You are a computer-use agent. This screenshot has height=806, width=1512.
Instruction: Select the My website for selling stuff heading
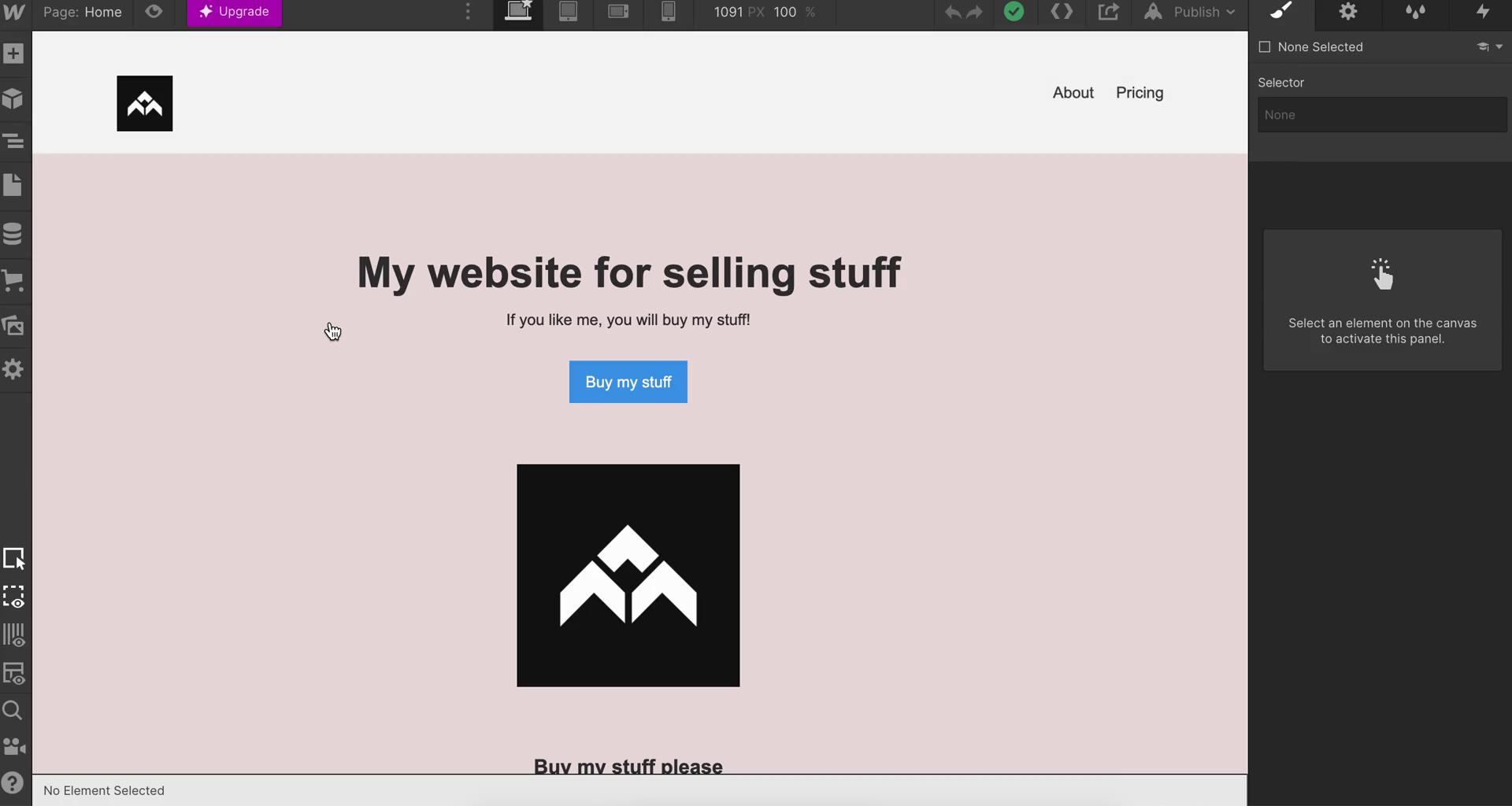click(628, 273)
